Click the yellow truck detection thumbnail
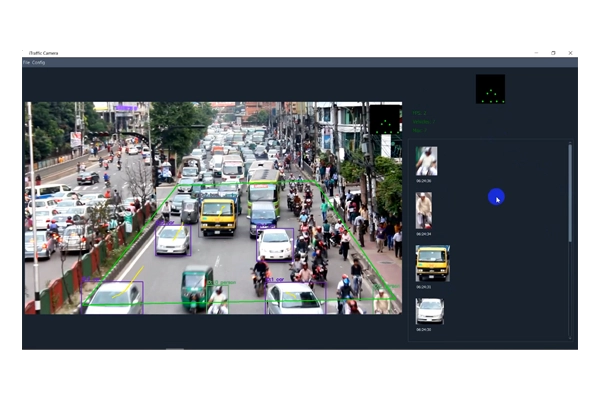Screen dimensions: 600x400 click(x=432, y=262)
